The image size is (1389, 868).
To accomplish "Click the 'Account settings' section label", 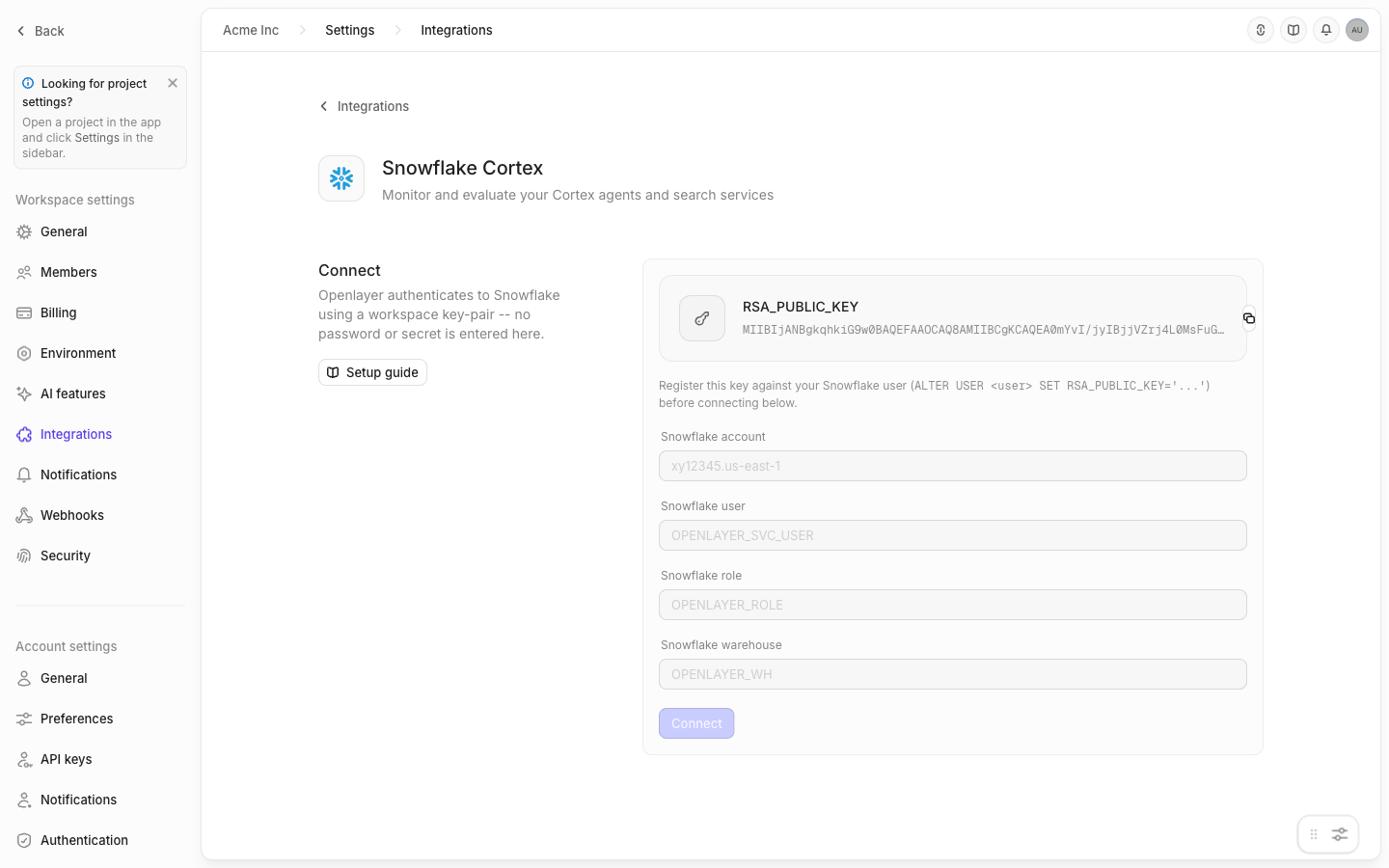I will (x=67, y=646).
